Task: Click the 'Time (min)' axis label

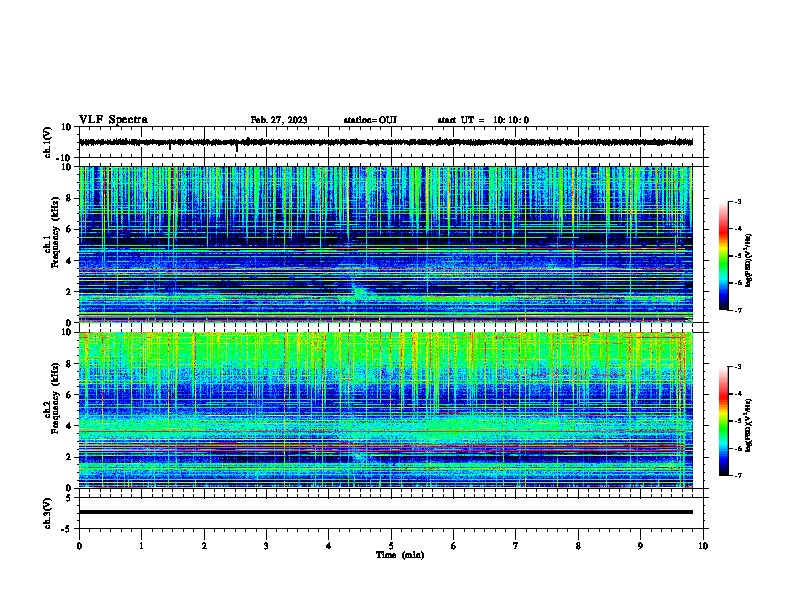Action: [x=400, y=555]
